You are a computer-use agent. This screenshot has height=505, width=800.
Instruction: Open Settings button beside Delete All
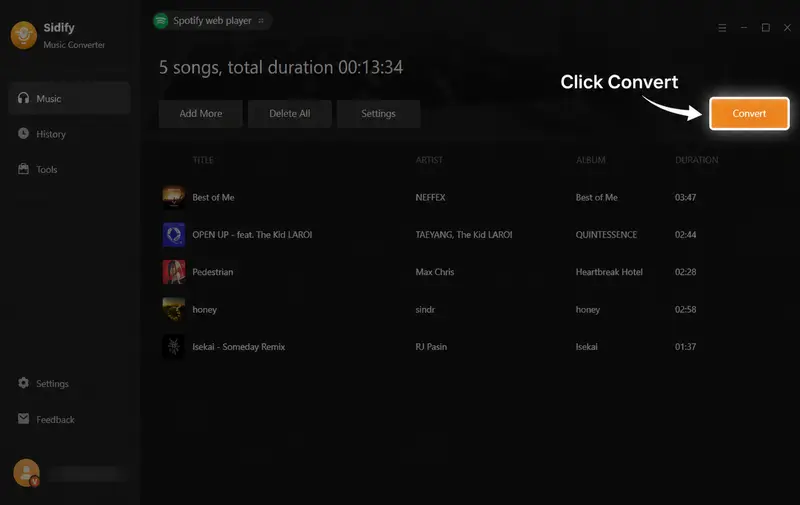[x=378, y=114]
